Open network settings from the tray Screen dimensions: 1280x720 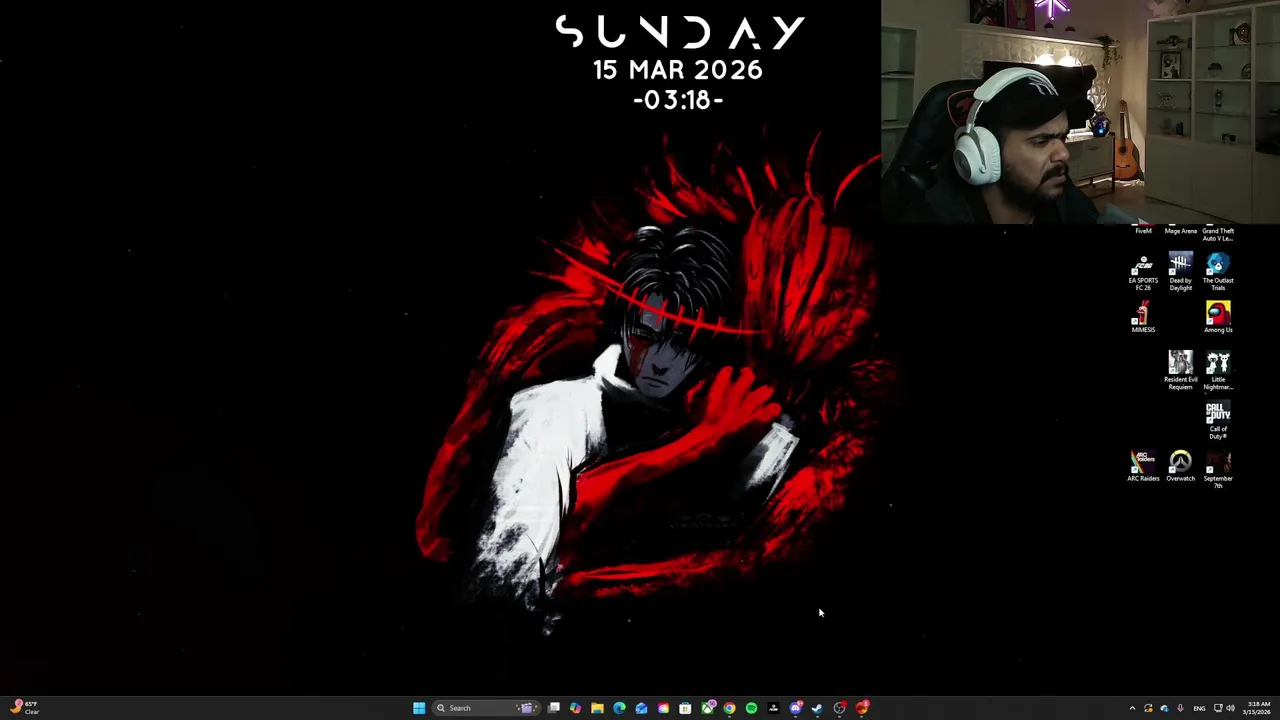tap(1218, 708)
